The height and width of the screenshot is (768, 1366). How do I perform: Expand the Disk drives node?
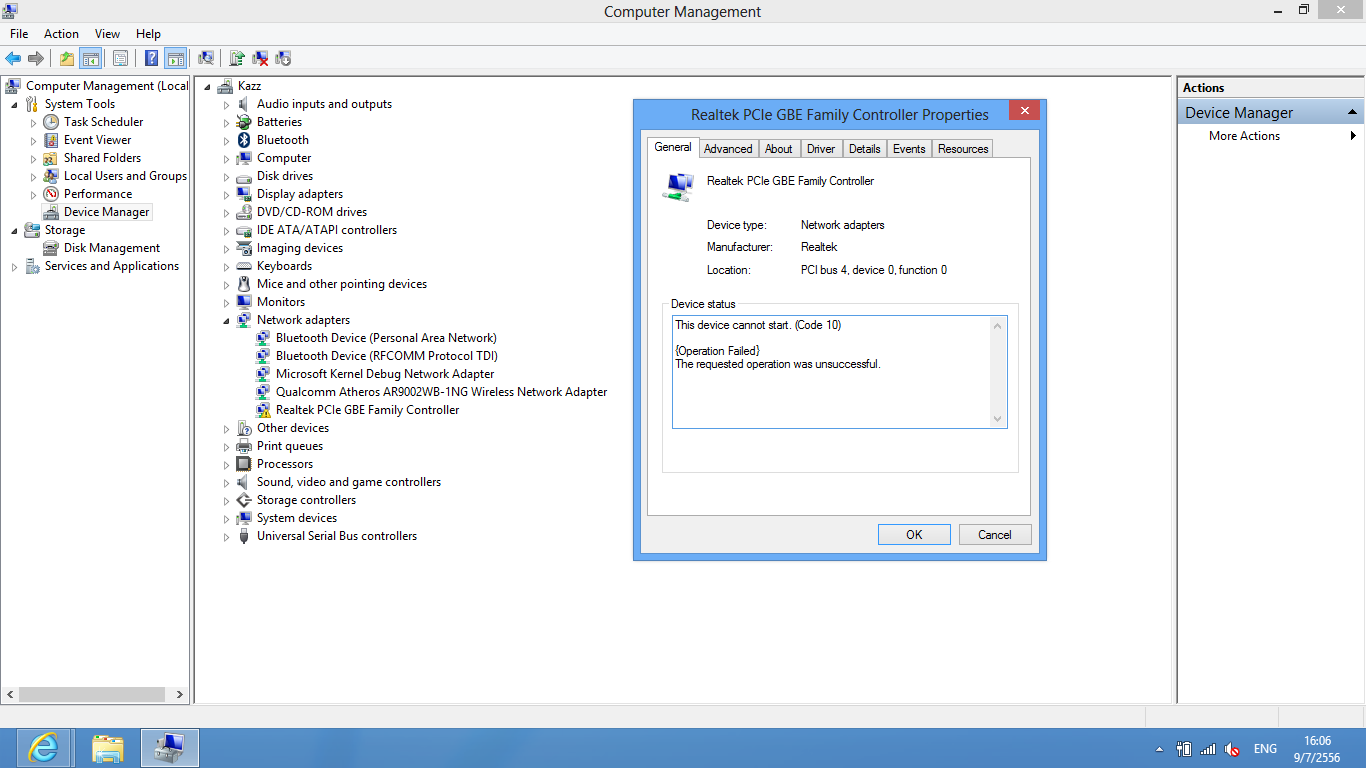[x=226, y=176]
